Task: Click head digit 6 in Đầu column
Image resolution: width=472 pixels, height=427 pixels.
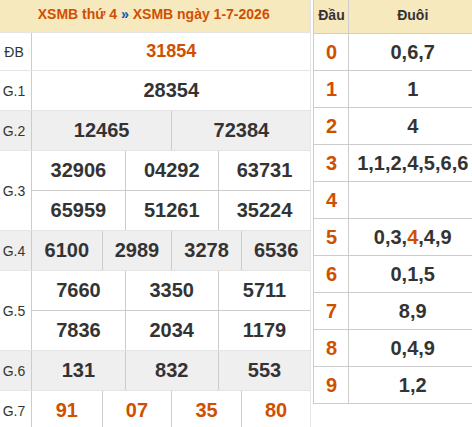Action: (x=331, y=274)
